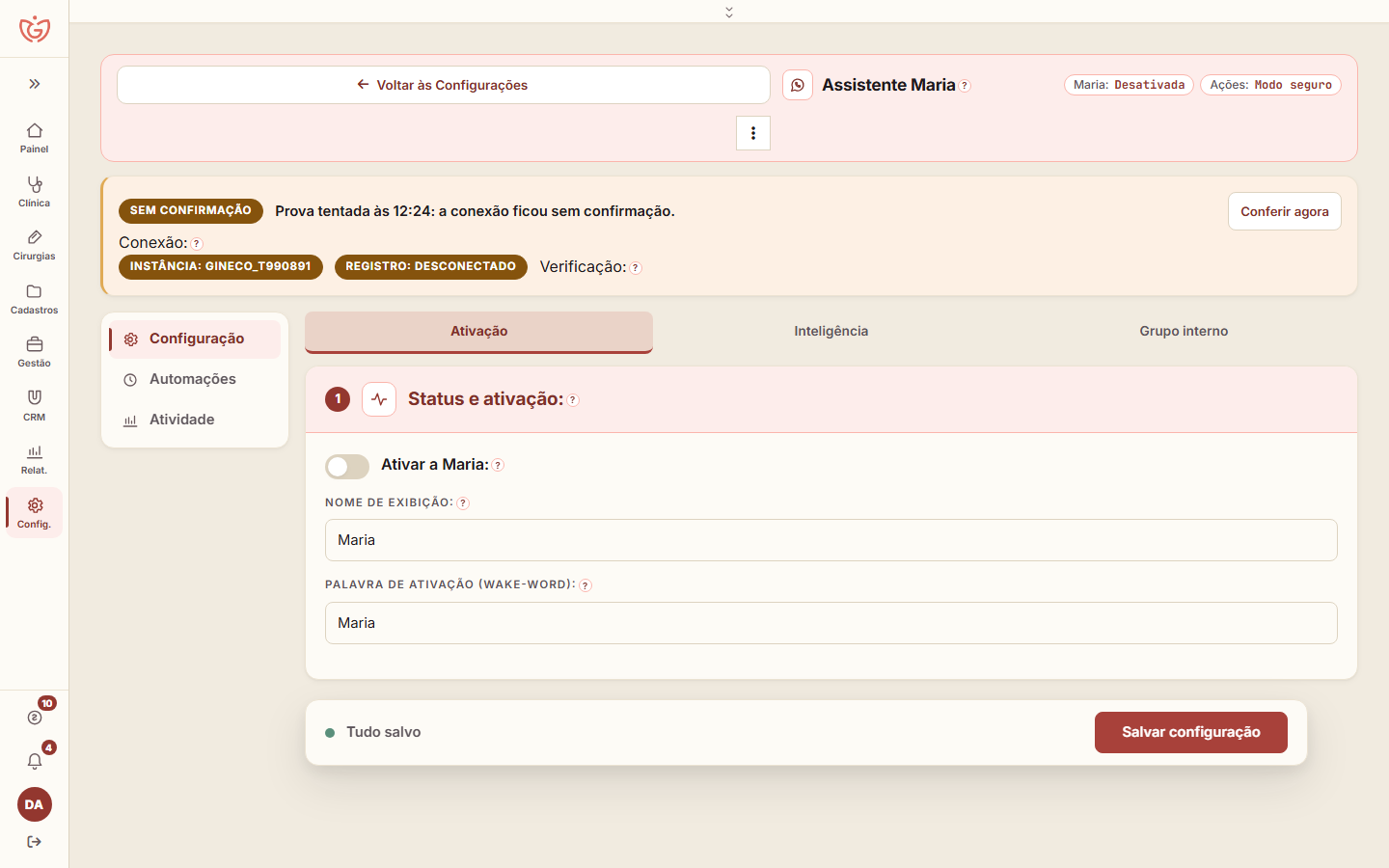
Task: Open help icon next to Nome de exibição
Action: (463, 503)
